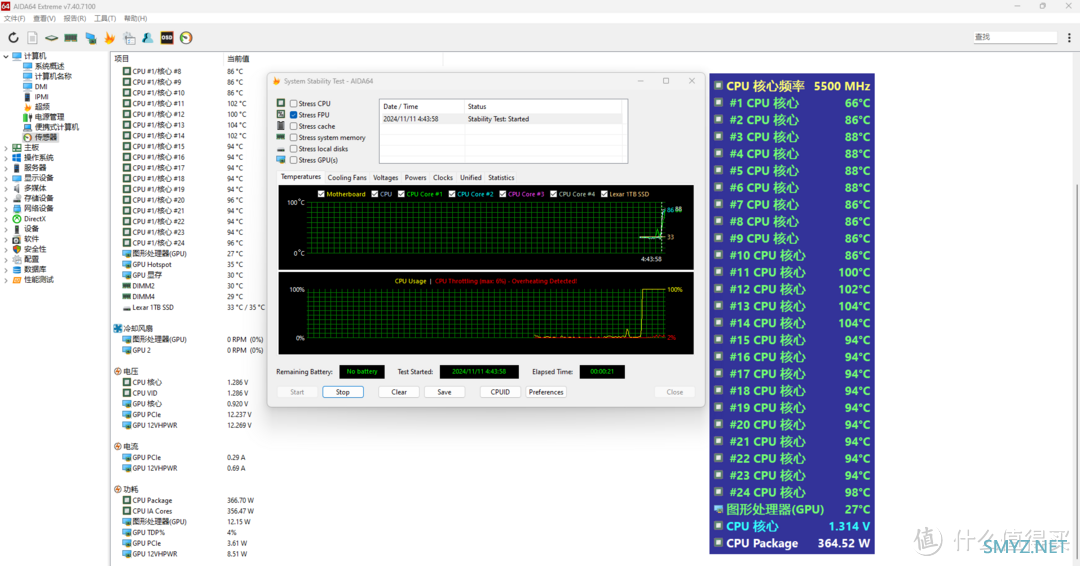Open the DMI tree node
This screenshot has height=566, width=1080.
35,87
